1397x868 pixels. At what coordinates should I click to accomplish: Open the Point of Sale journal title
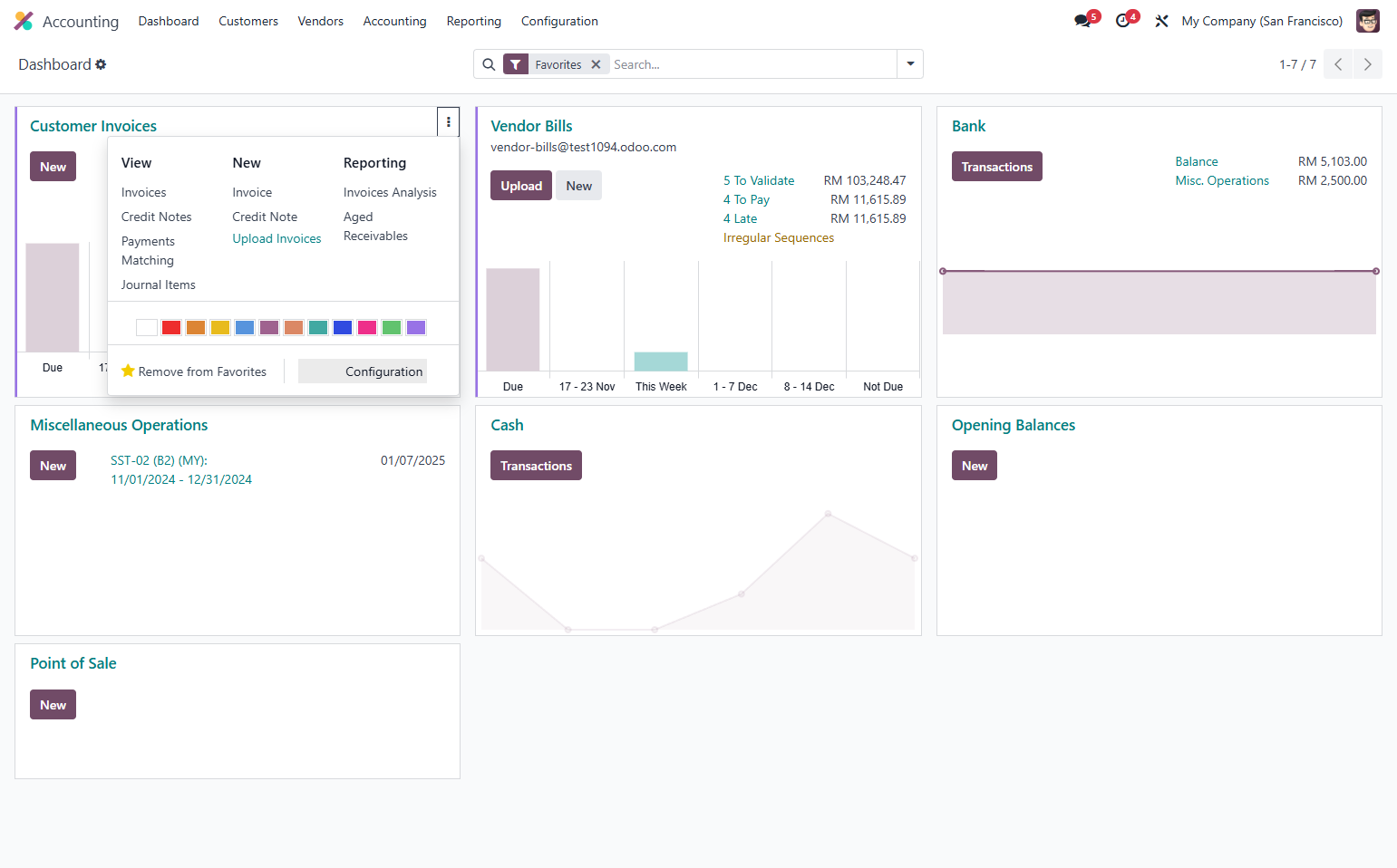click(x=73, y=663)
